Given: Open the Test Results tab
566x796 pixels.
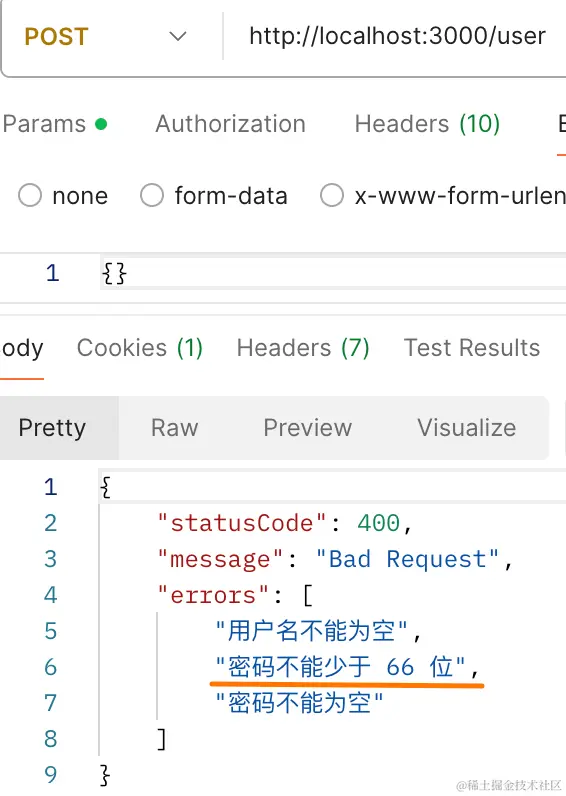Looking at the screenshot, I should tap(472, 348).
